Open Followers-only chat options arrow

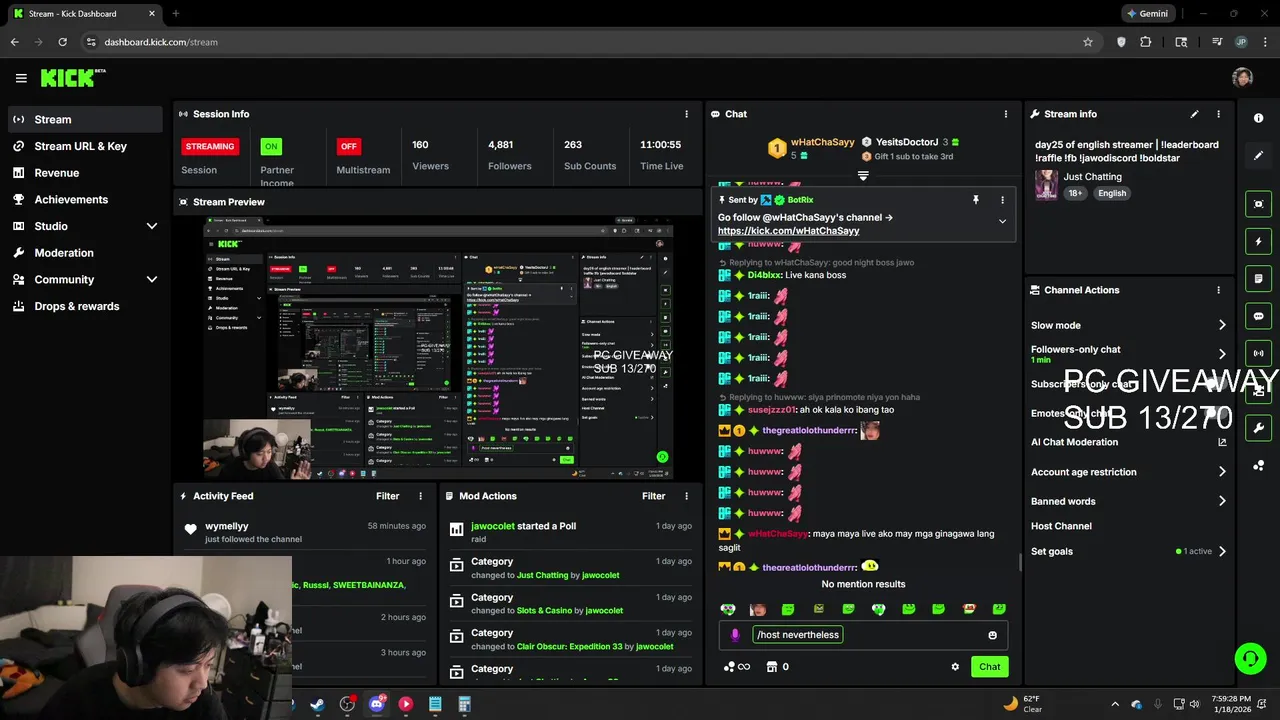coord(1222,354)
